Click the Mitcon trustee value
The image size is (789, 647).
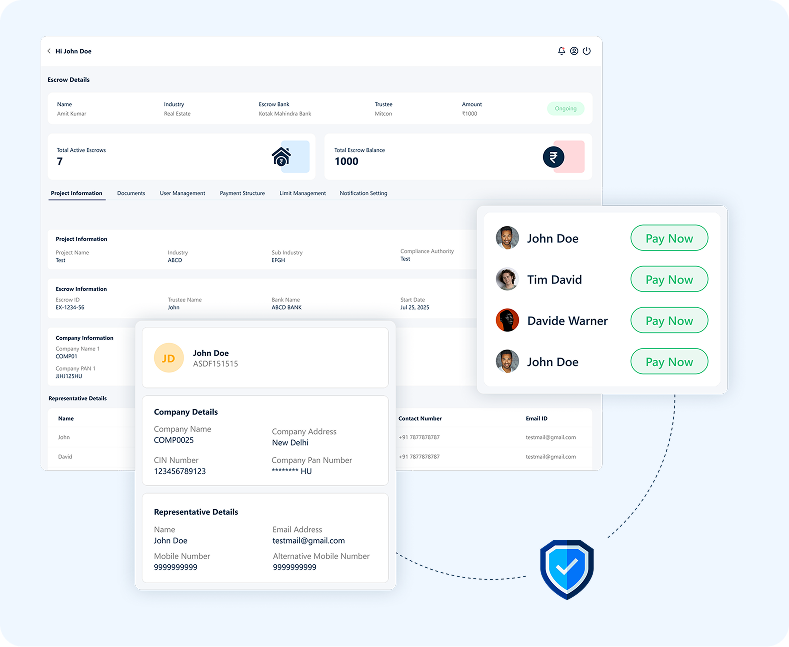(x=383, y=114)
